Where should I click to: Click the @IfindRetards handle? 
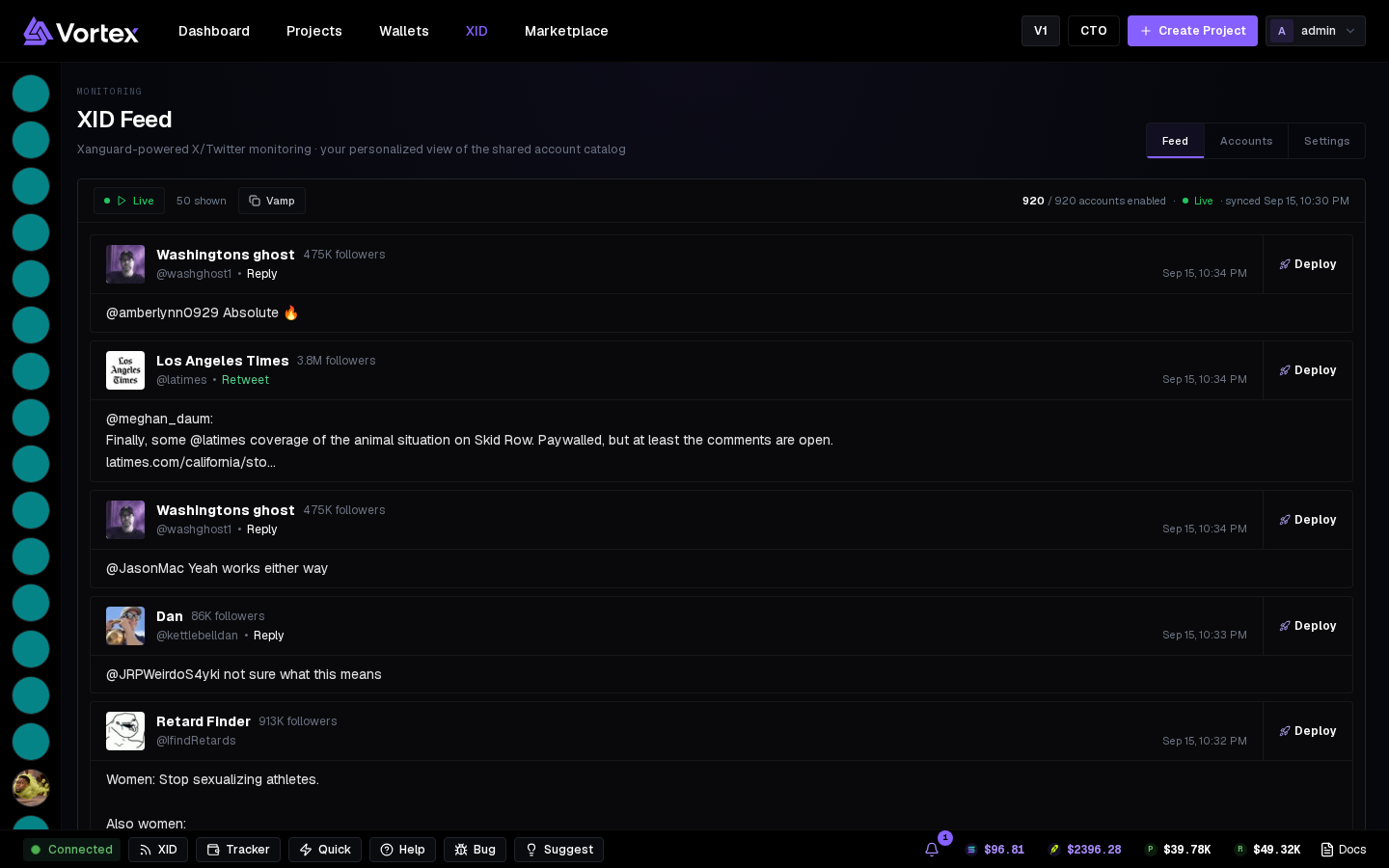(196, 741)
